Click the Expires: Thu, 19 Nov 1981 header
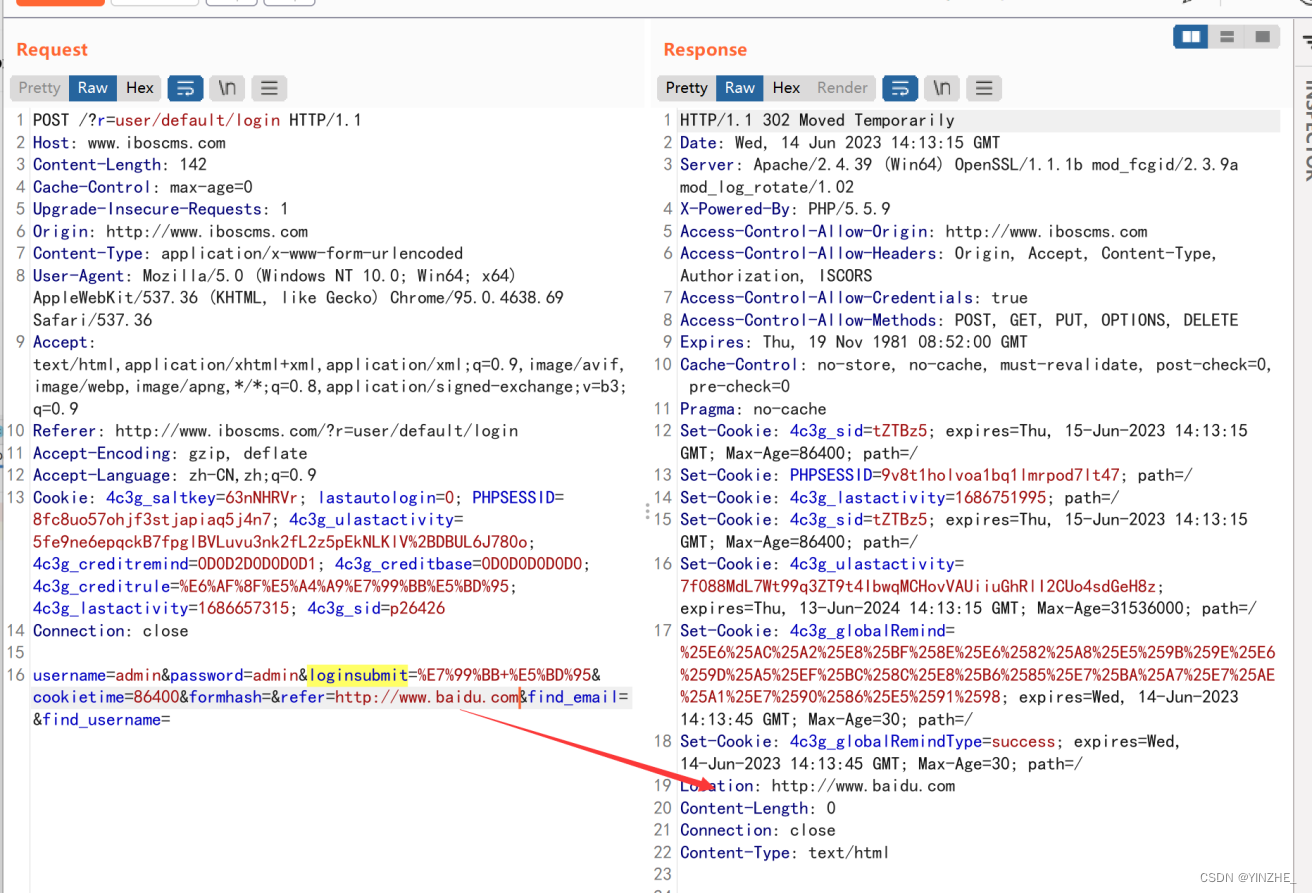Image resolution: width=1312 pixels, height=893 pixels. (854, 342)
